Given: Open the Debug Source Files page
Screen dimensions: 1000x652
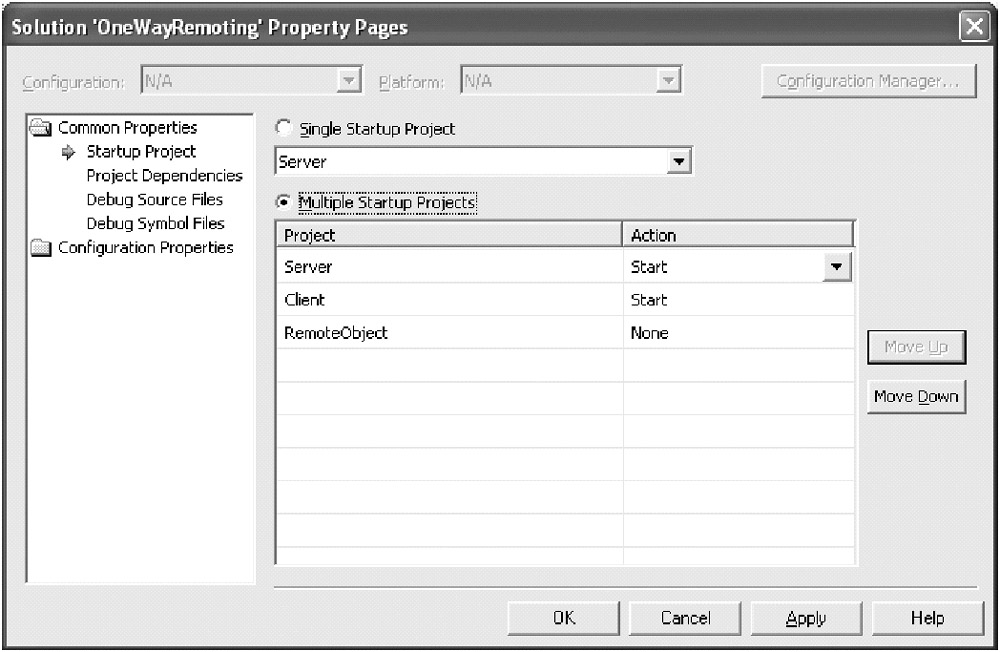Looking at the screenshot, I should tap(156, 200).
